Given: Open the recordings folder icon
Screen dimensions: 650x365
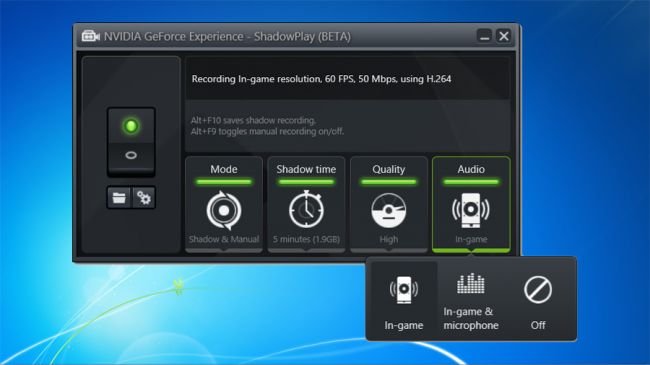Looking at the screenshot, I should 119,198.
